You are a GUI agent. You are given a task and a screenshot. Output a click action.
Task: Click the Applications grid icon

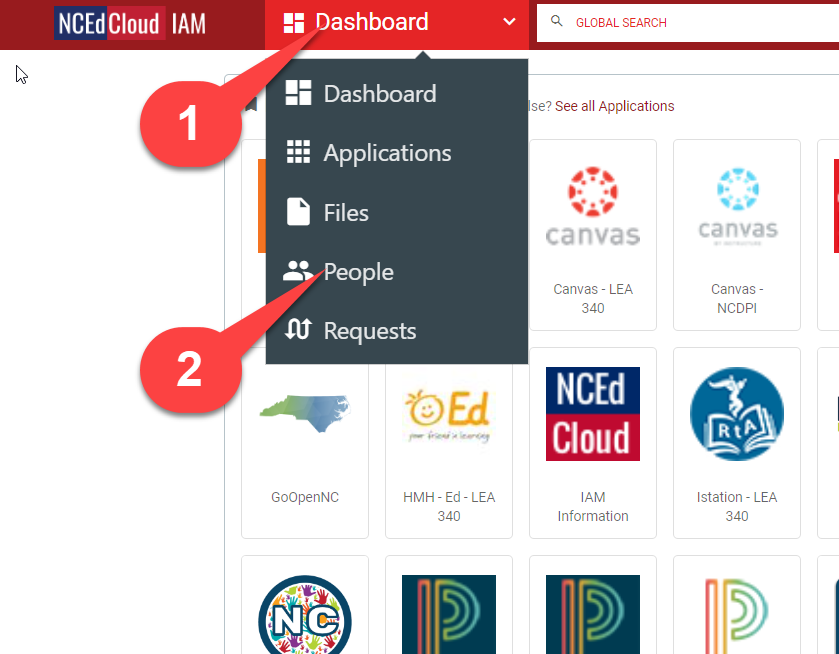[298, 151]
